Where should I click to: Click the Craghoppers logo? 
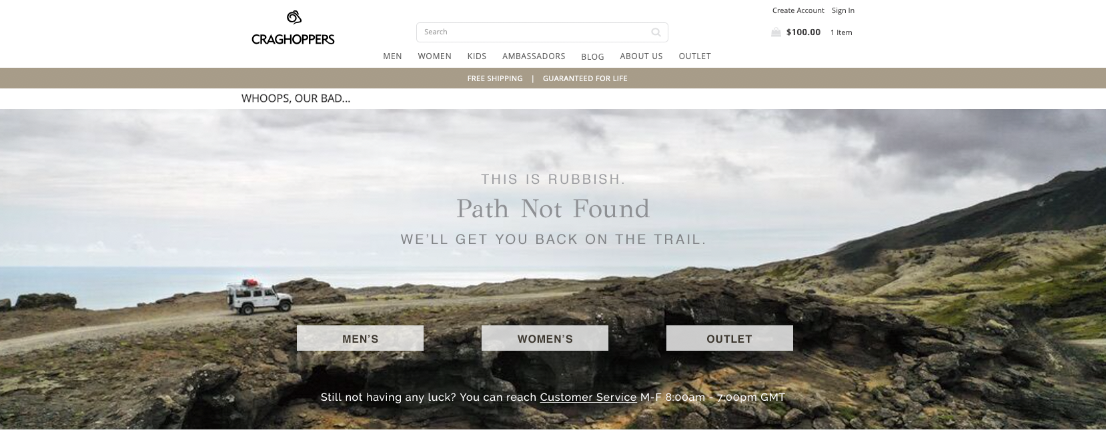point(293,28)
